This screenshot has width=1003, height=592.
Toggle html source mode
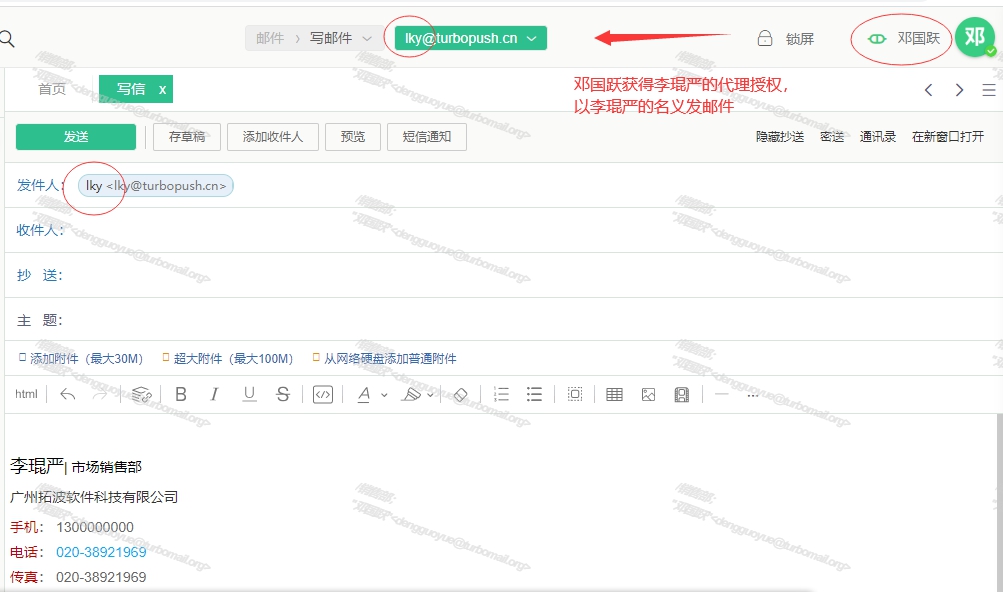pos(26,395)
